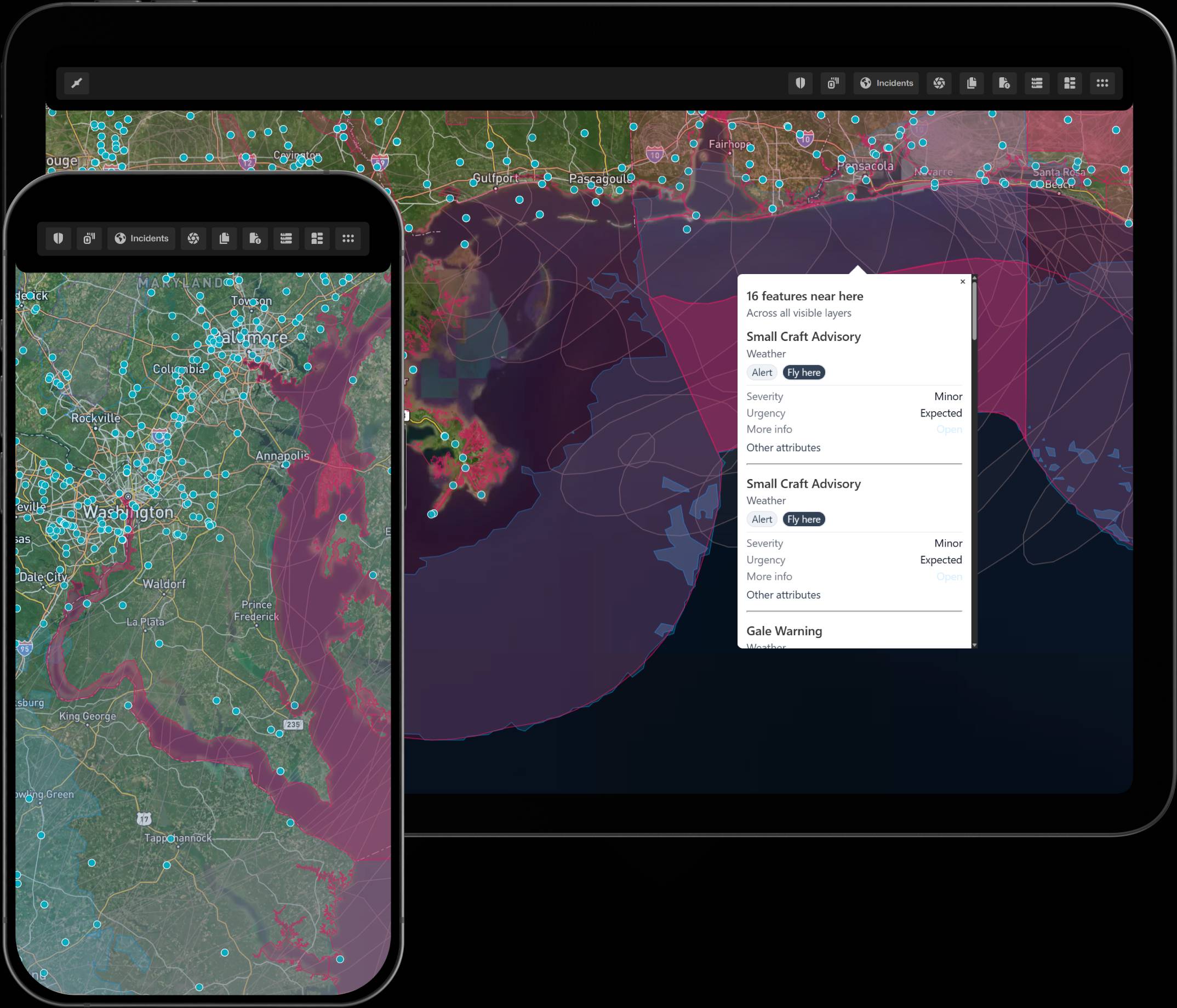Click the stacked list view icon on tablet
1177x1008 pixels.
(x=1037, y=83)
